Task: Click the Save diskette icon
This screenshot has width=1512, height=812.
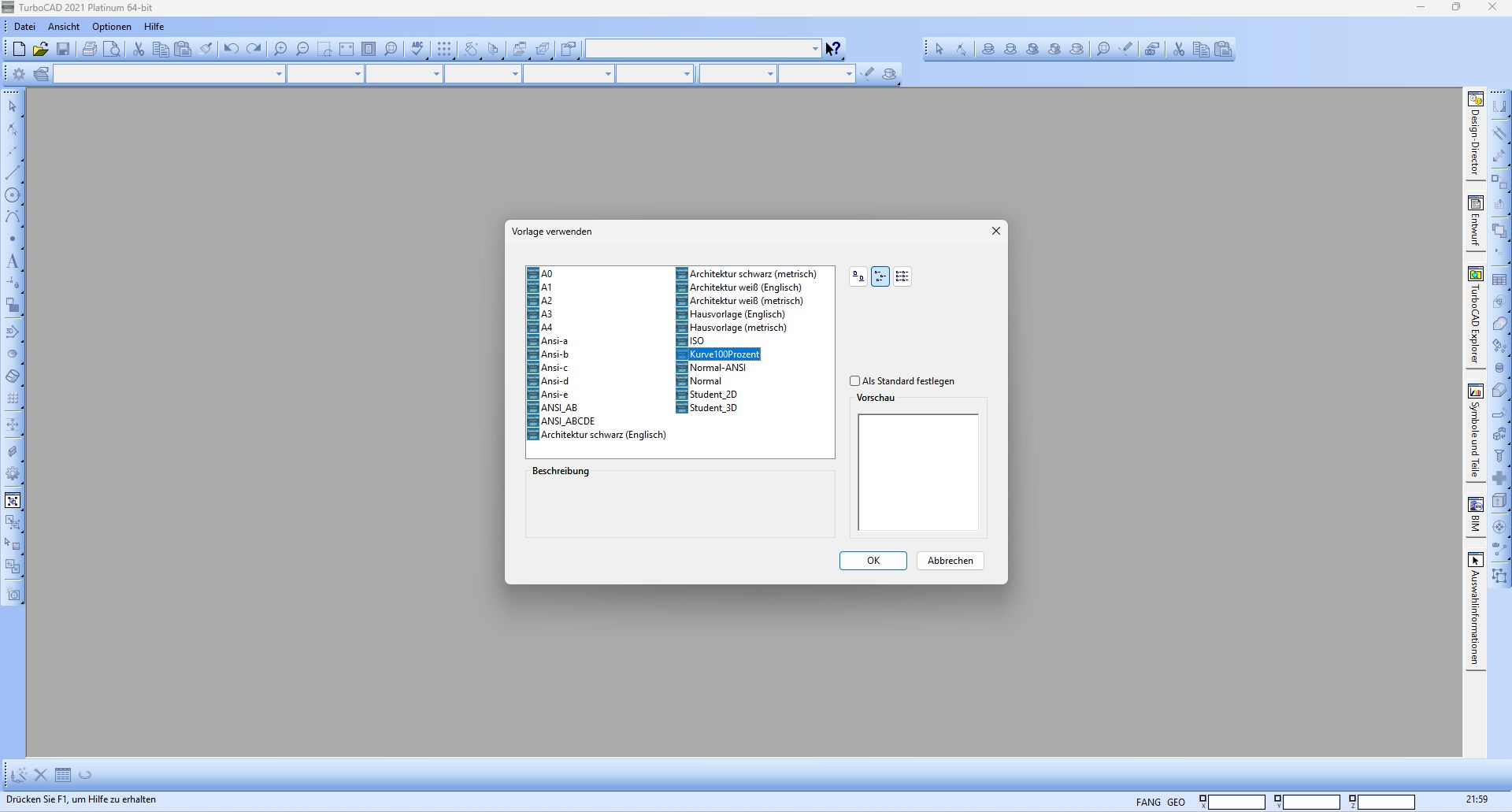Action: coord(63,49)
